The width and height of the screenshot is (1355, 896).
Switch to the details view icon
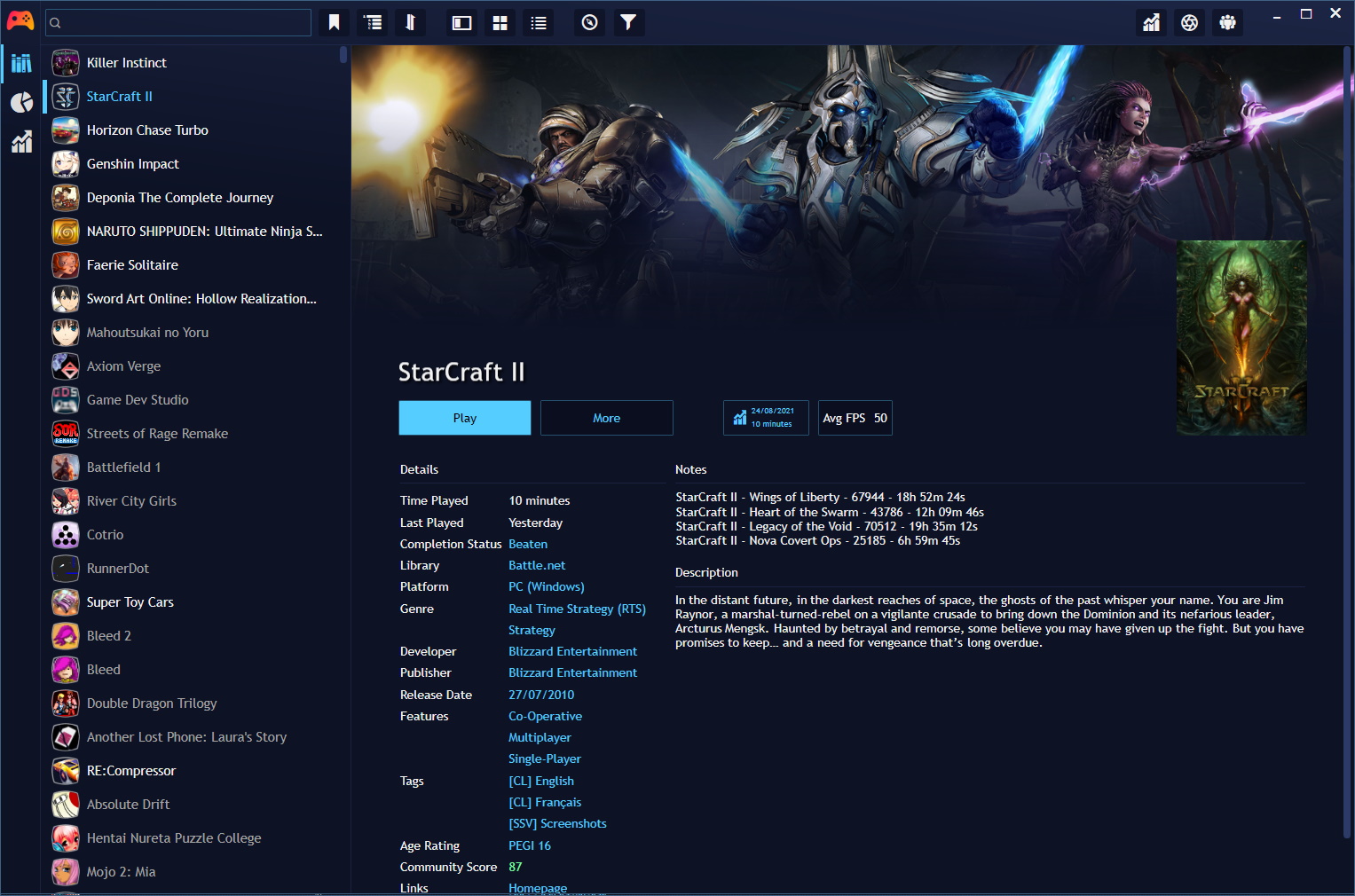(x=461, y=22)
